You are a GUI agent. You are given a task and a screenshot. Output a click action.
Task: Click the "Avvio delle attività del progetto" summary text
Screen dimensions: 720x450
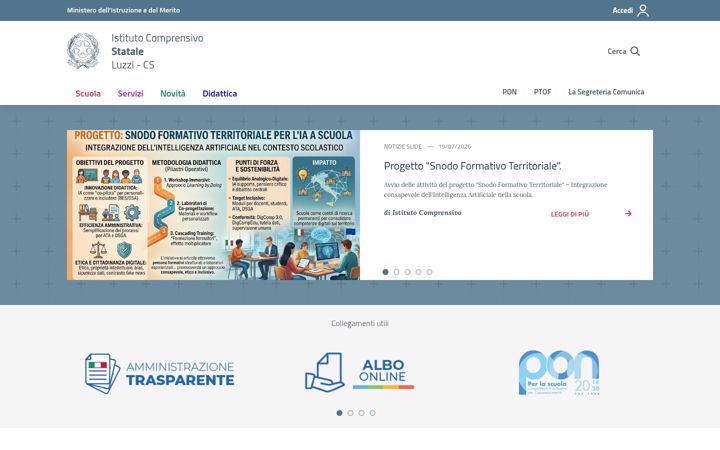tap(495, 190)
